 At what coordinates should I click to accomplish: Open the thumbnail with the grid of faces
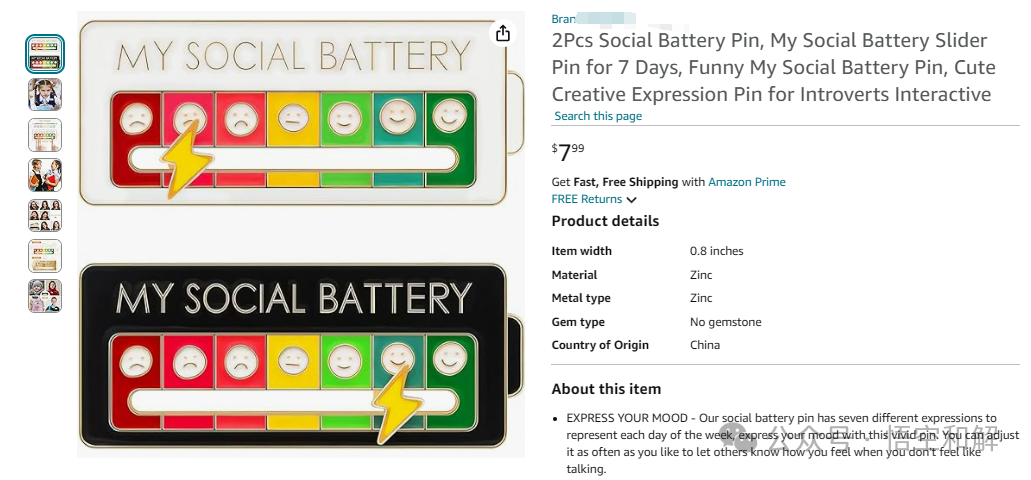point(45,215)
